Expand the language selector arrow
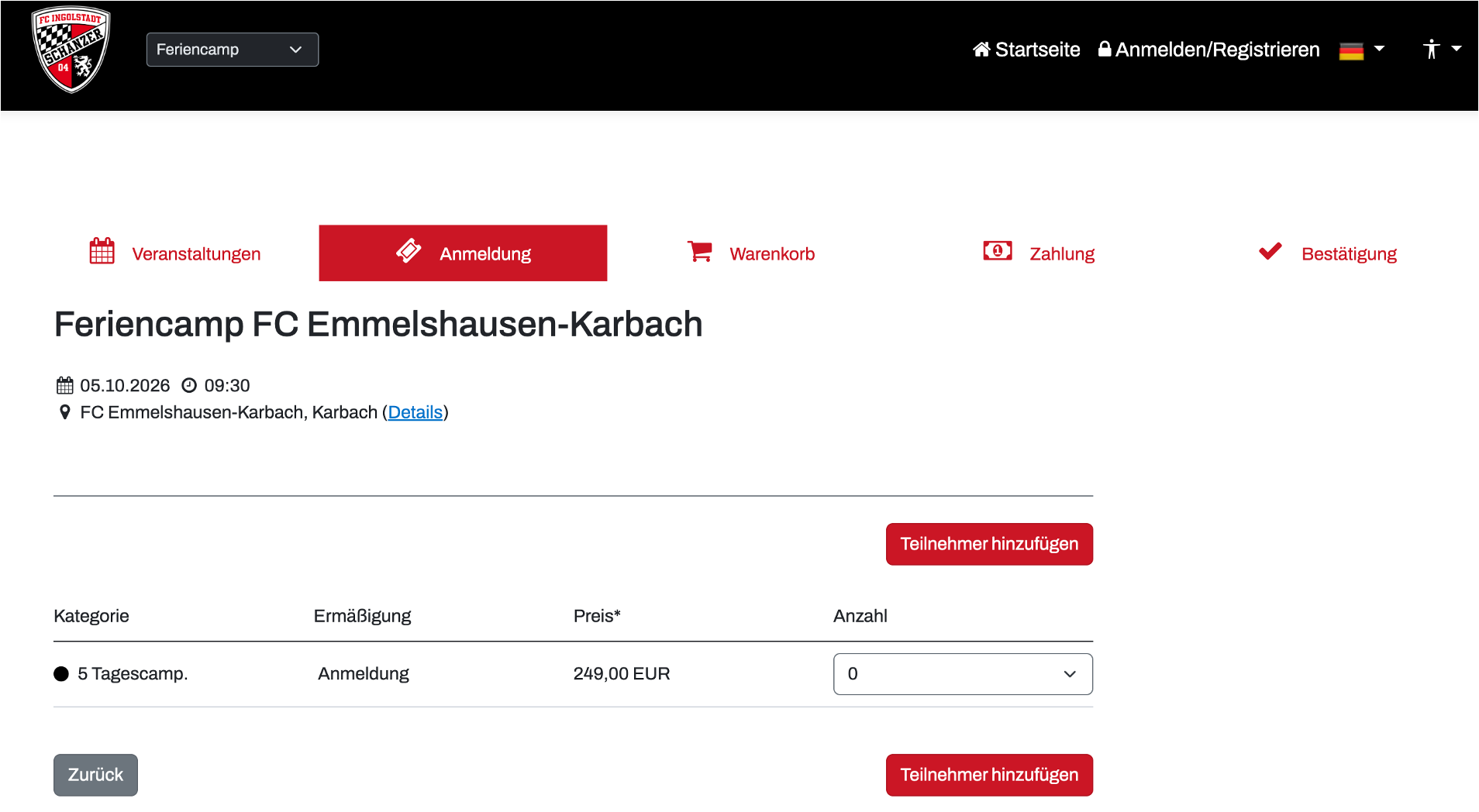Screen dimensions: 1479x812 pyautogui.click(x=1379, y=49)
